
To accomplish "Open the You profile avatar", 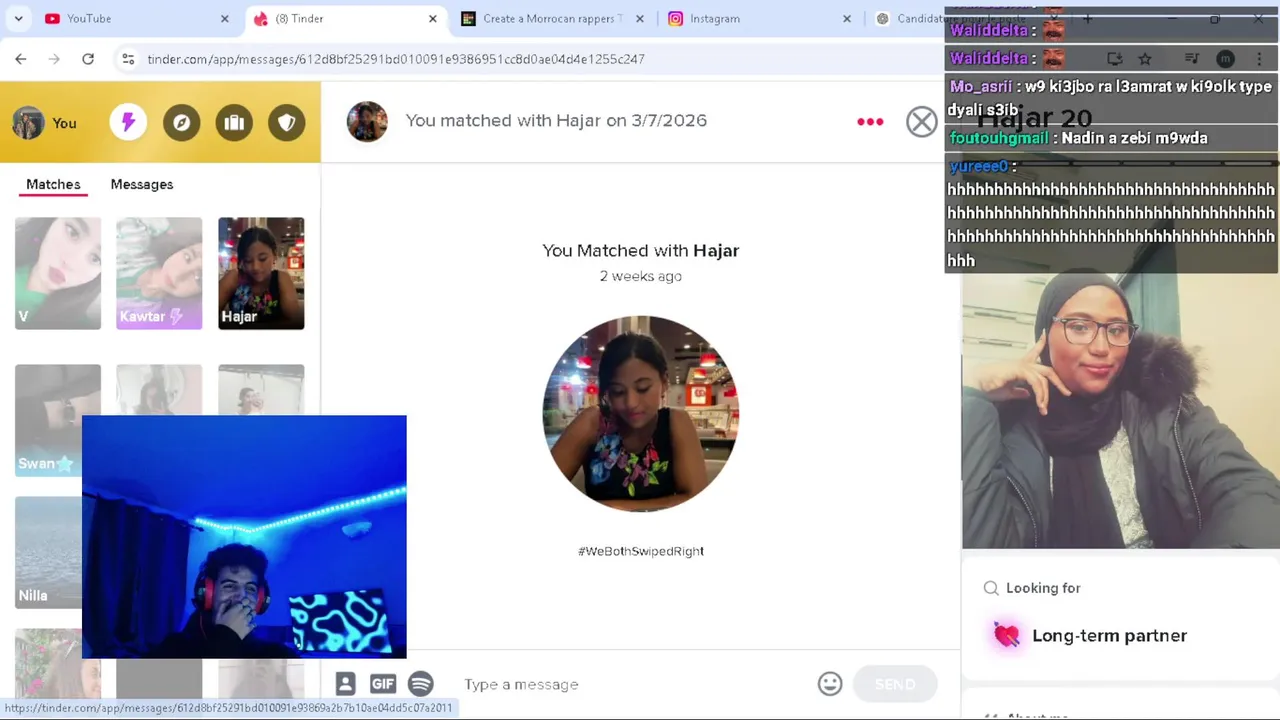I will click(x=29, y=123).
